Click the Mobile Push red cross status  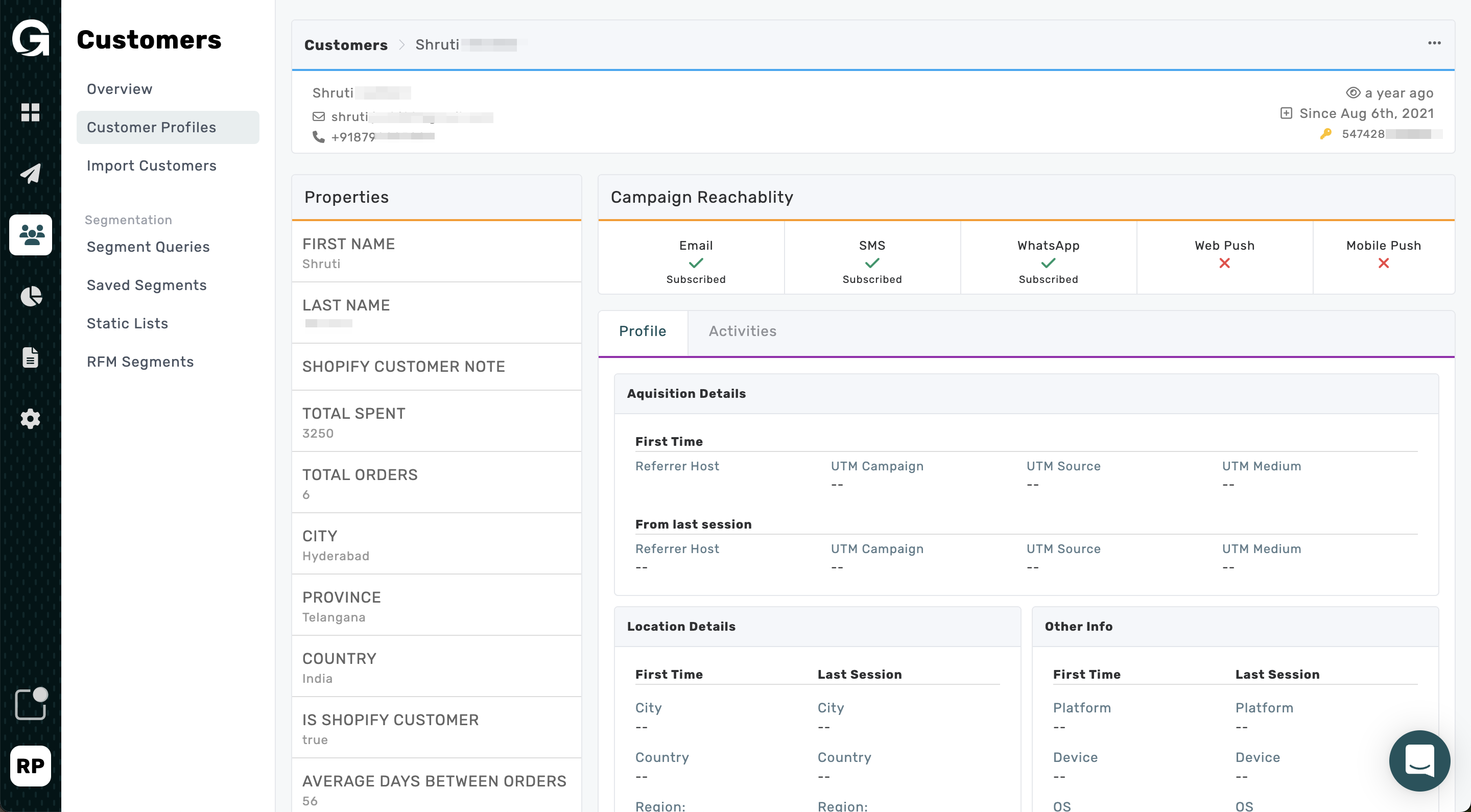click(x=1383, y=263)
